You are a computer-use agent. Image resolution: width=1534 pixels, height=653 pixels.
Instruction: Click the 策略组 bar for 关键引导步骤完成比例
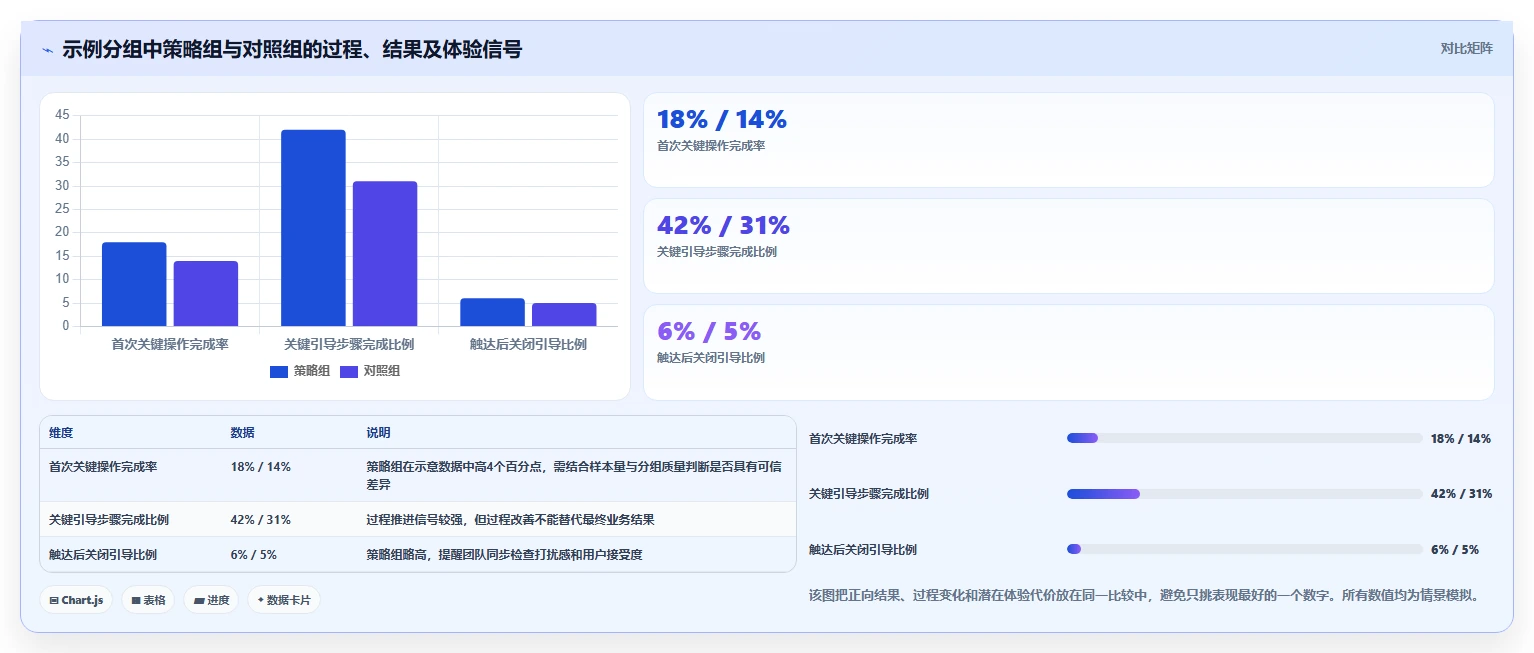pos(313,228)
